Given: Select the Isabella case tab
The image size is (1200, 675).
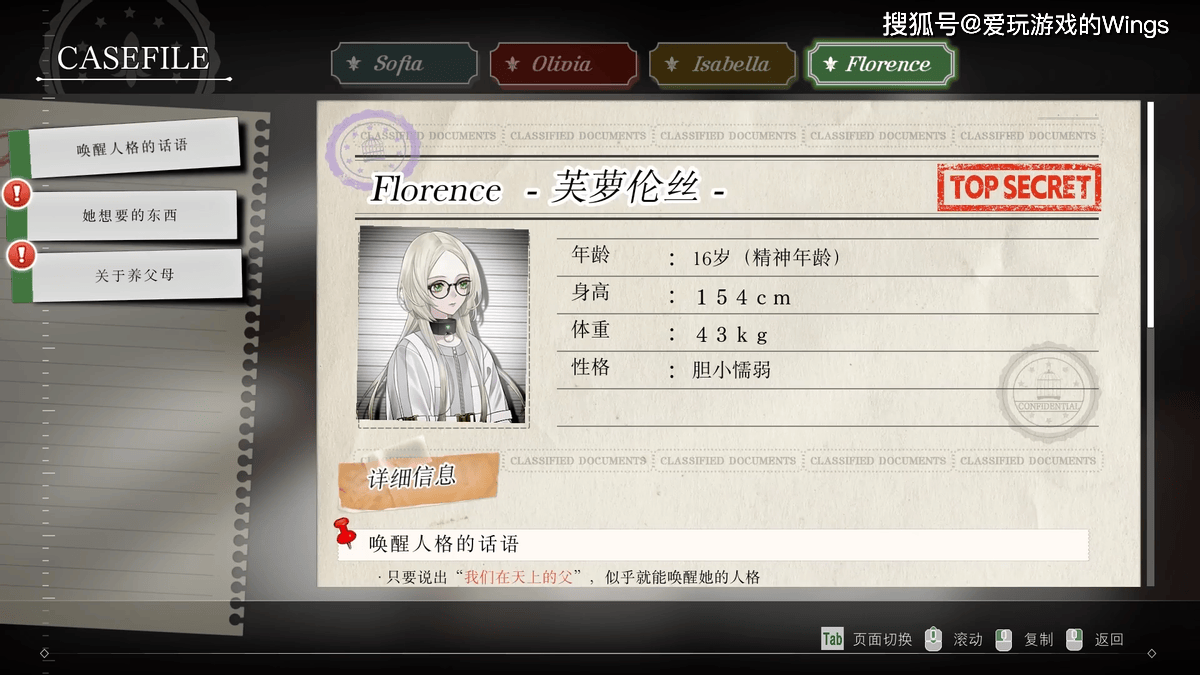Looking at the screenshot, I should [x=722, y=64].
